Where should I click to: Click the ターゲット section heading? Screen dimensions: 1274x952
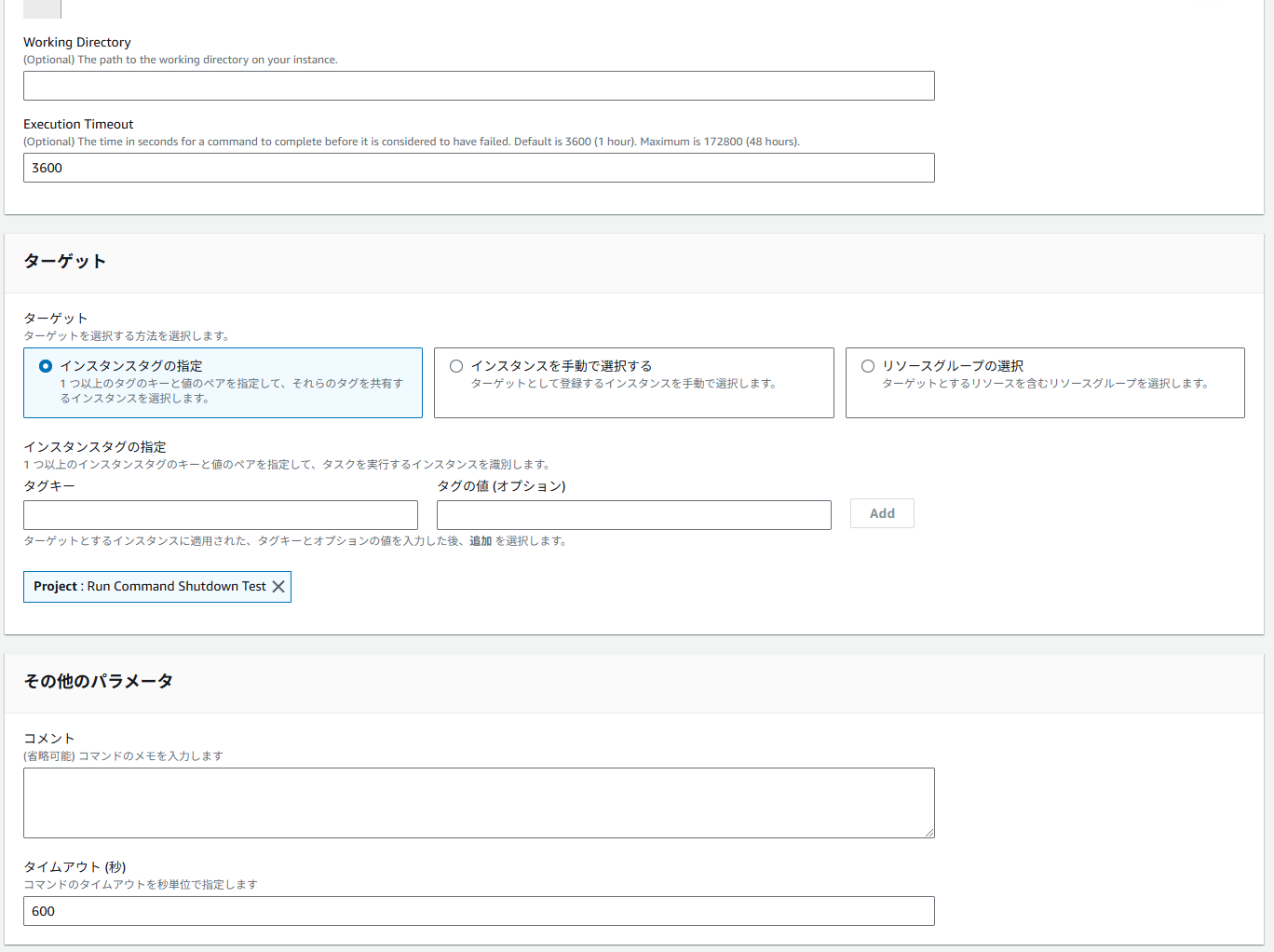tap(64, 262)
